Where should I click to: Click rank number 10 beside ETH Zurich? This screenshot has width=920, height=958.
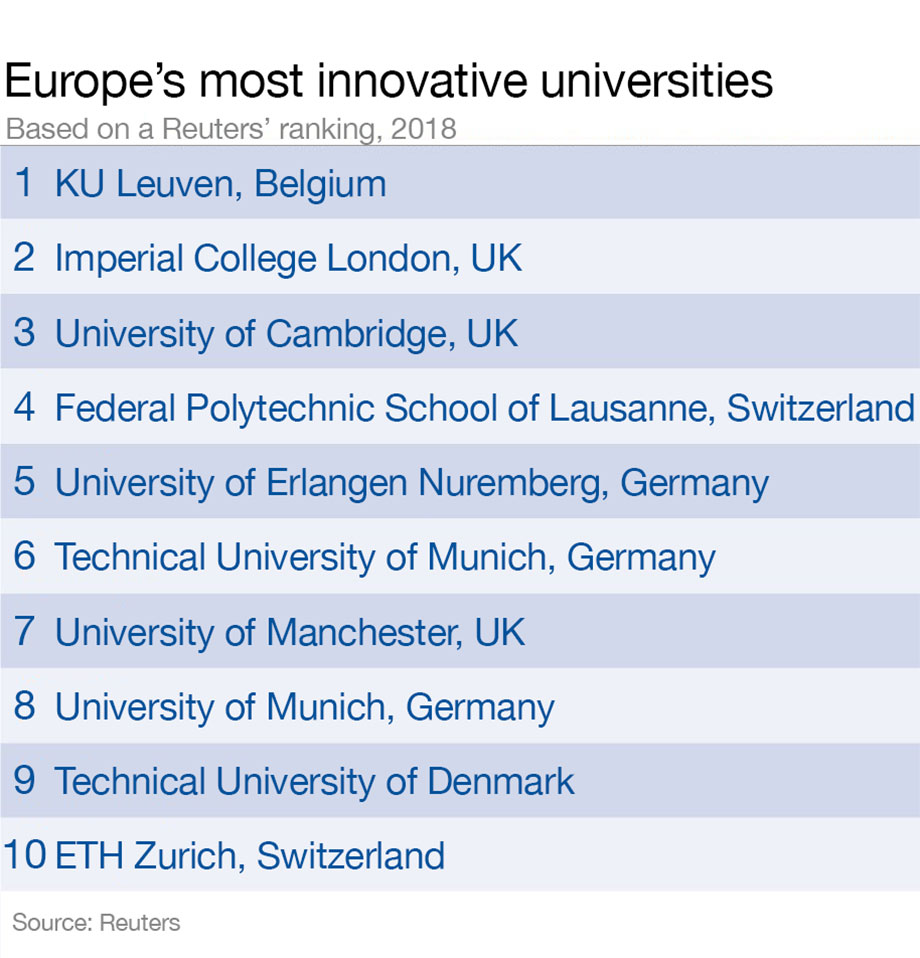coord(25,856)
